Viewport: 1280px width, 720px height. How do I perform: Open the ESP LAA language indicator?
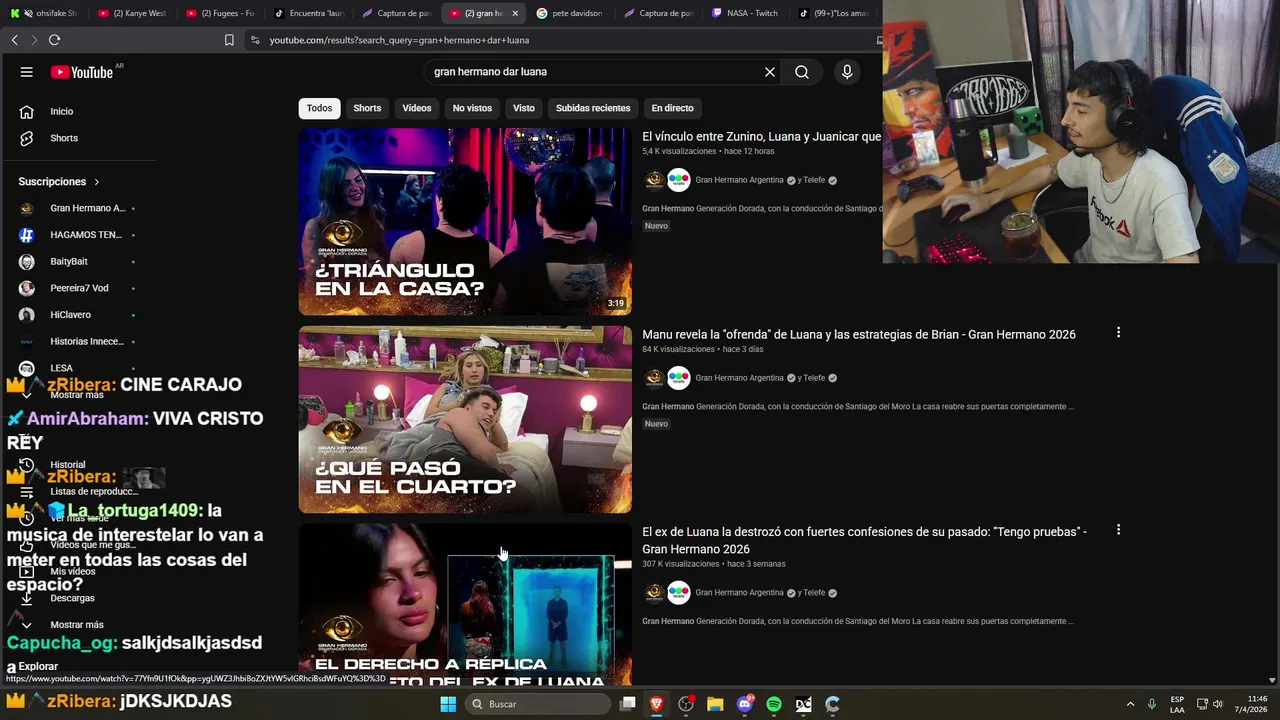point(1177,704)
